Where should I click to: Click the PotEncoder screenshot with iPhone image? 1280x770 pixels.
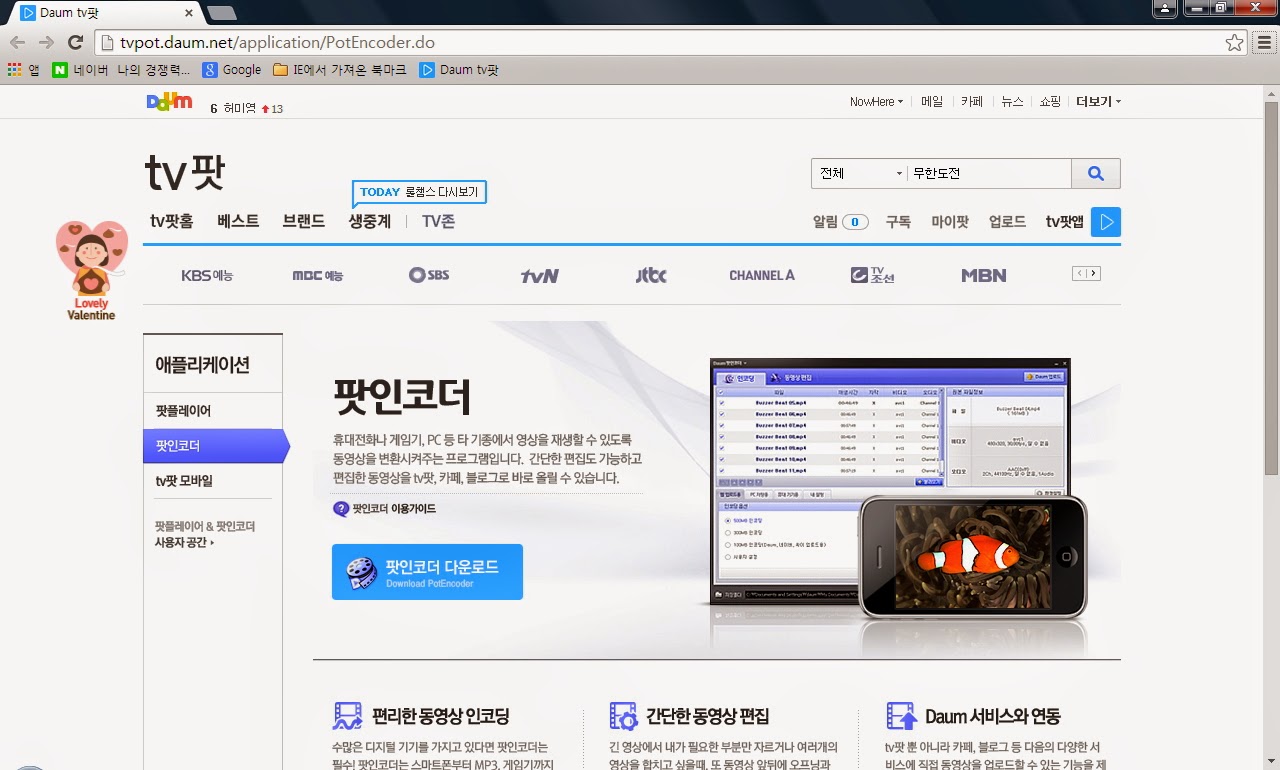point(898,490)
